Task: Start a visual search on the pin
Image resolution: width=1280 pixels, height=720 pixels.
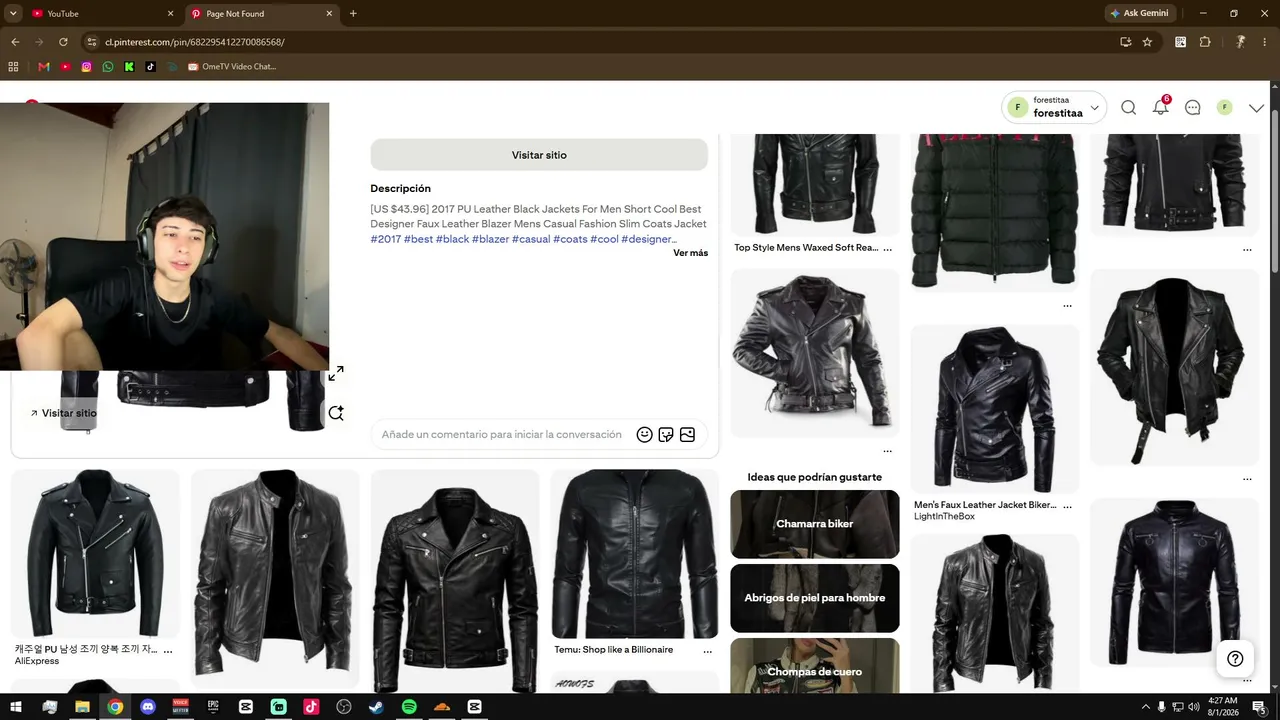Action: pos(336,413)
